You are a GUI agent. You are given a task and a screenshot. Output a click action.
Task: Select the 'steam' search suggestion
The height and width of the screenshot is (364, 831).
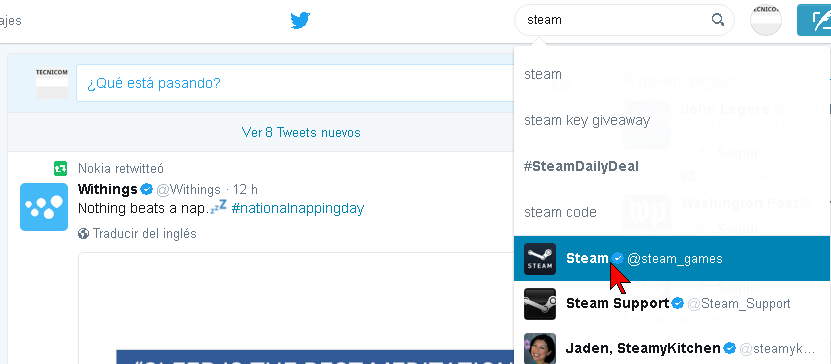[672, 74]
